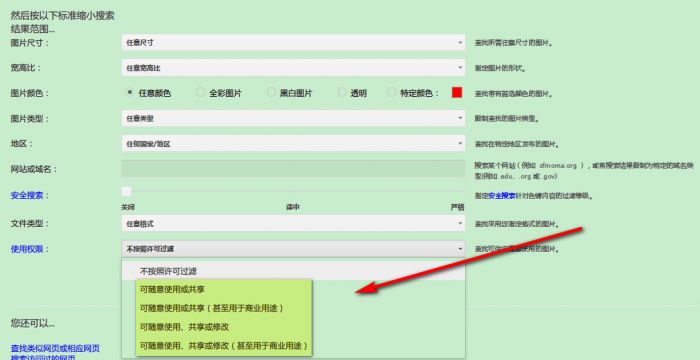Open the 宽高比 dropdown list
The height and width of the screenshot is (360, 700).
pos(293,68)
